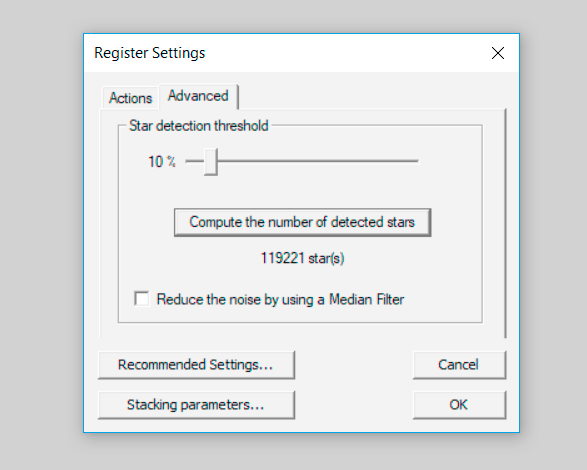Click the Register Settings title bar text
Image resolution: width=587 pixels, height=470 pixels.
coord(150,53)
